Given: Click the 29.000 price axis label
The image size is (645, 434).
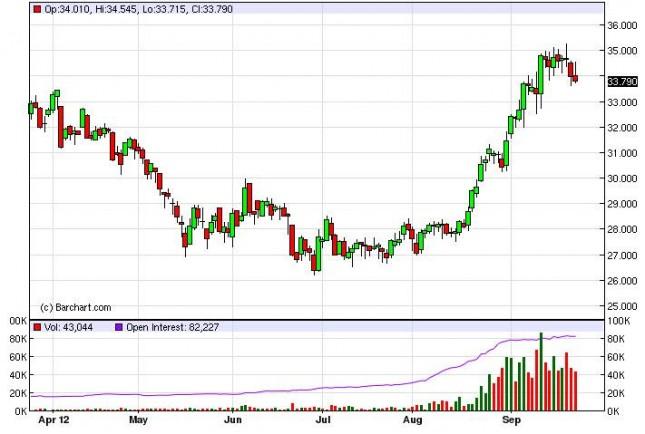Looking at the screenshot, I should click(622, 204).
